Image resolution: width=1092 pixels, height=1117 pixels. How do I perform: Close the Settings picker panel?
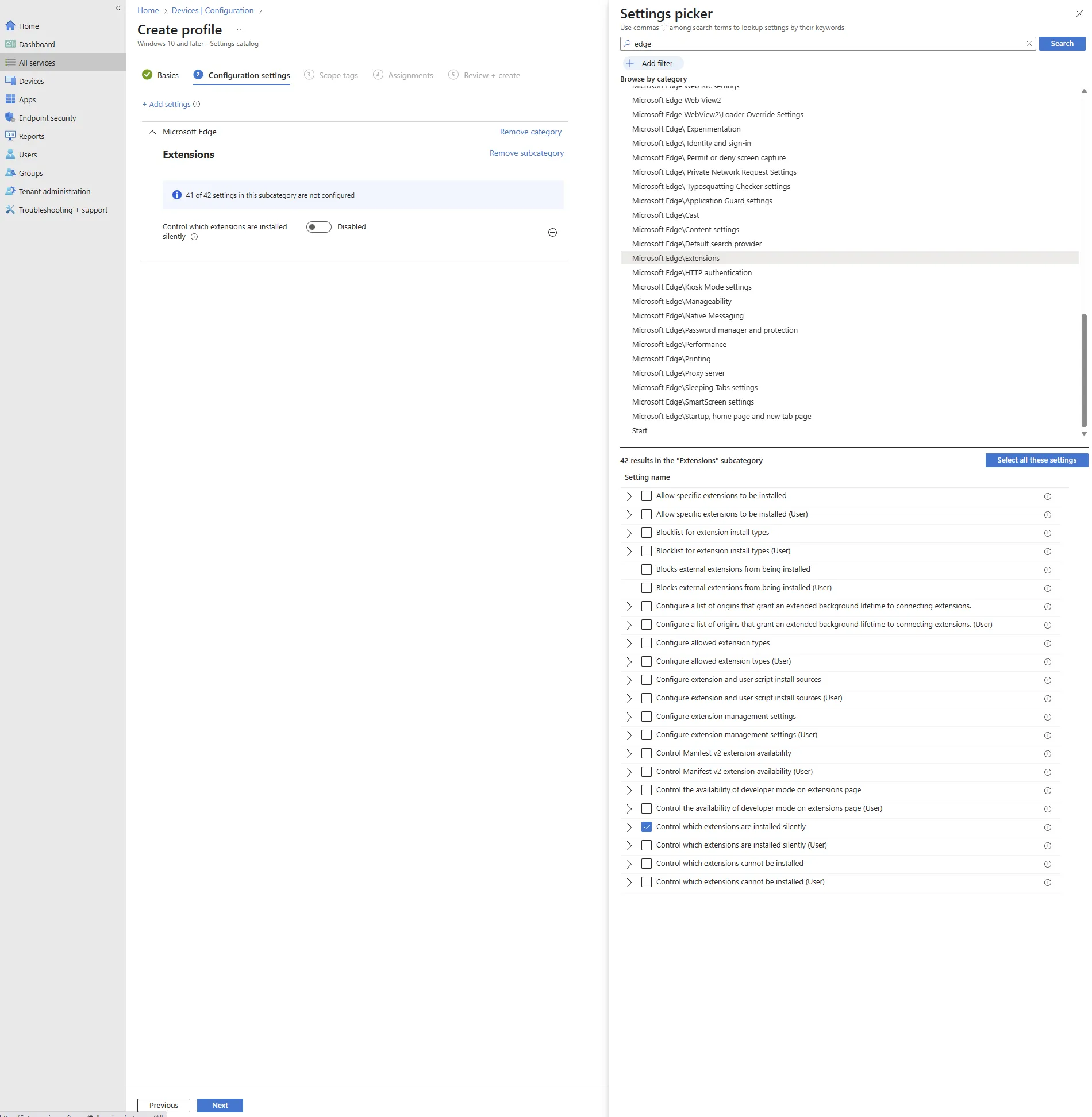[x=1079, y=14]
